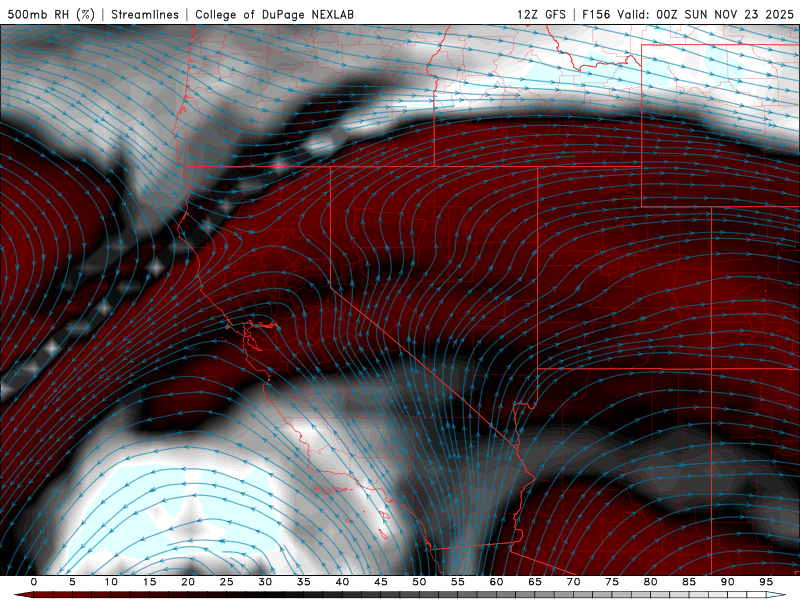Click the colorbar label "70"
The width and height of the screenshot is (800, 600).
coord(573,582)
